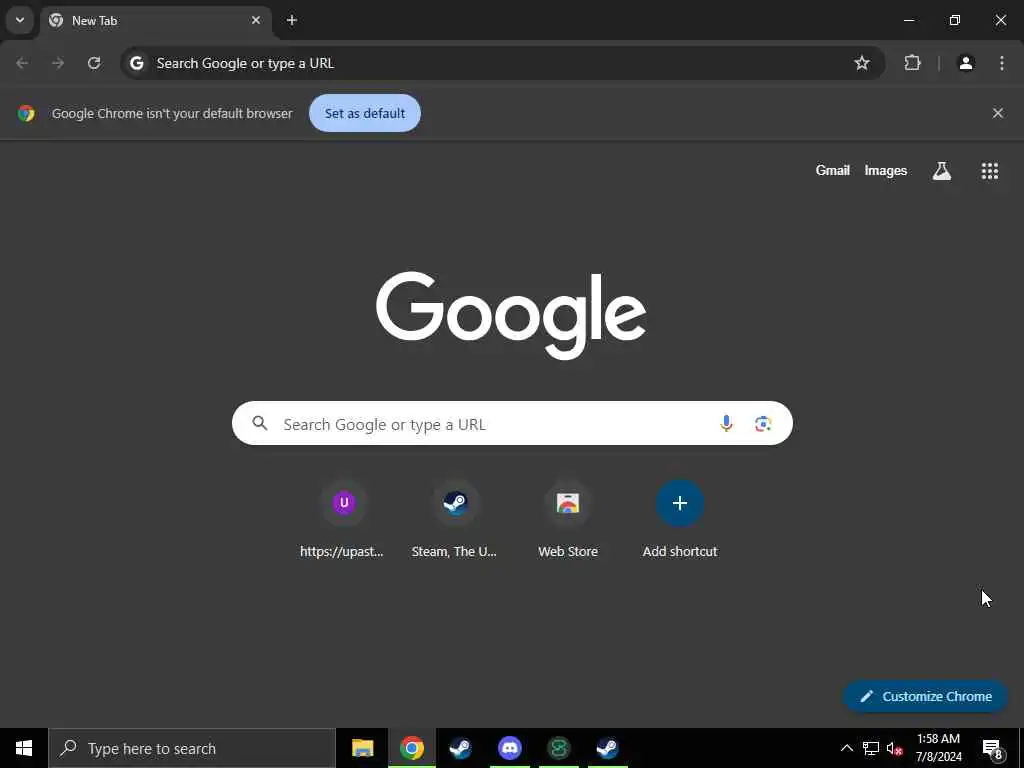1024x768 pixels.
Task: Click the Google logo
Action: pos(511,315)
